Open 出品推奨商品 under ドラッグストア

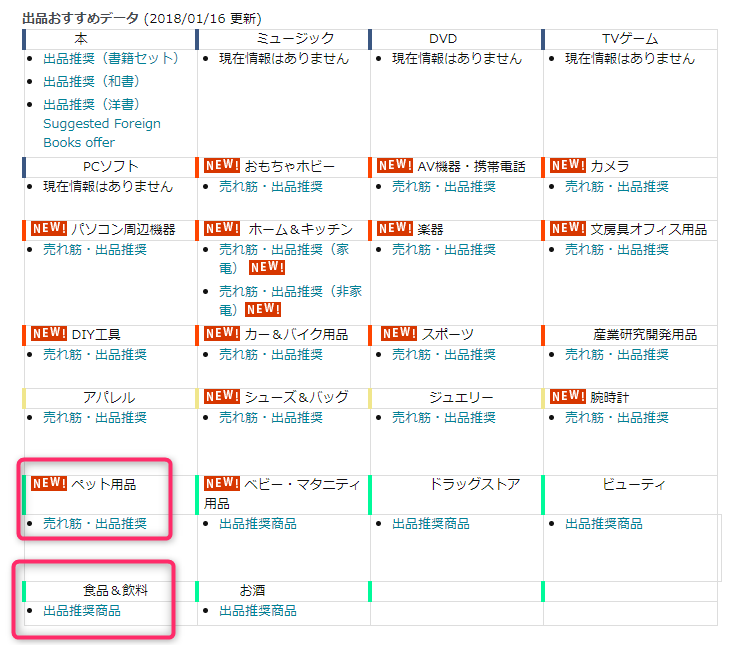point(431,523)
